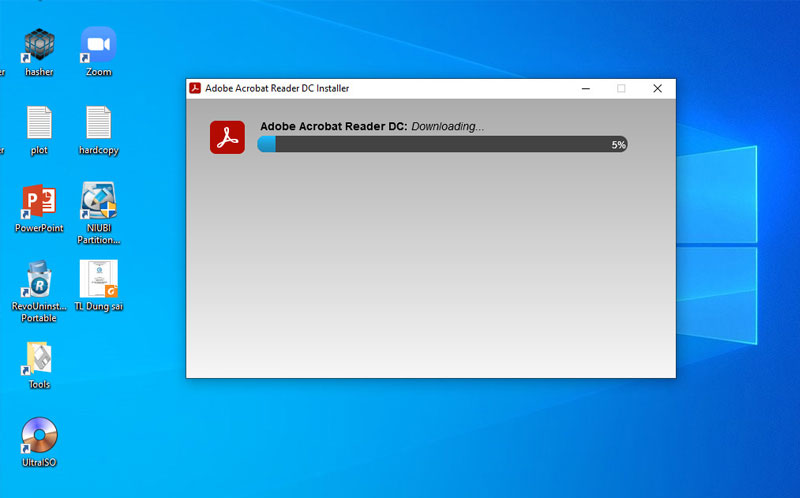This screenshot has height=498, width=800.
Task: Select the RevoUninstaller Portable icon
Action: coord(39,280)
